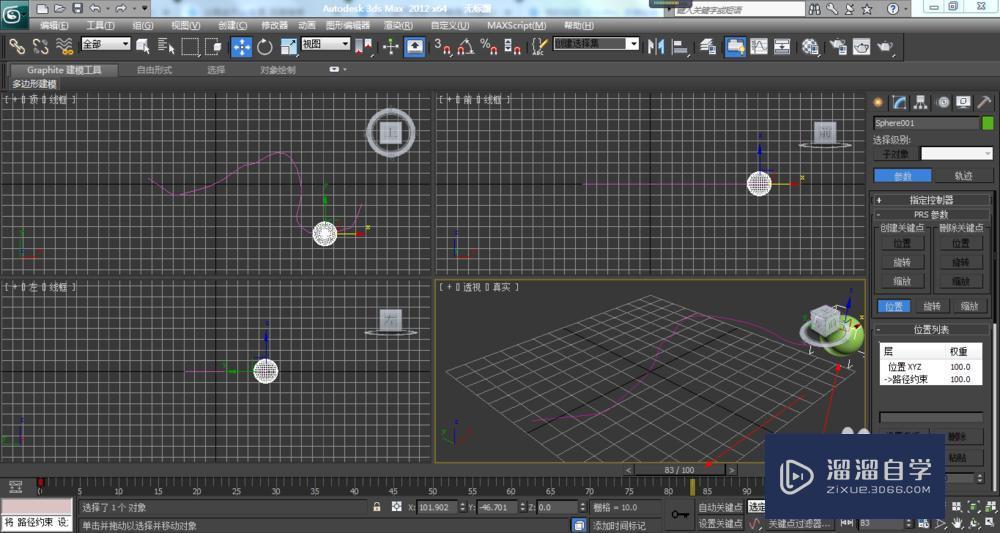Click the Align tool icon

pos(680,47)
